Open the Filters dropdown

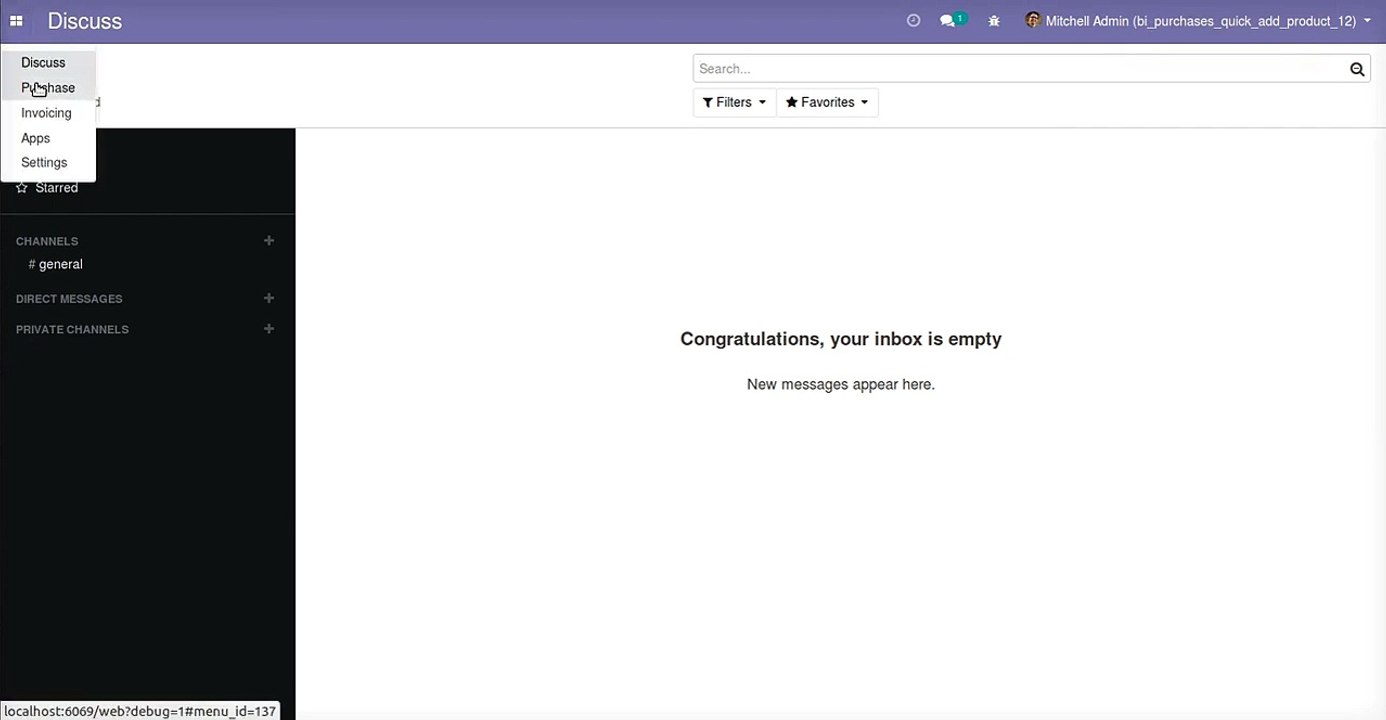click(x=734, y=102)
